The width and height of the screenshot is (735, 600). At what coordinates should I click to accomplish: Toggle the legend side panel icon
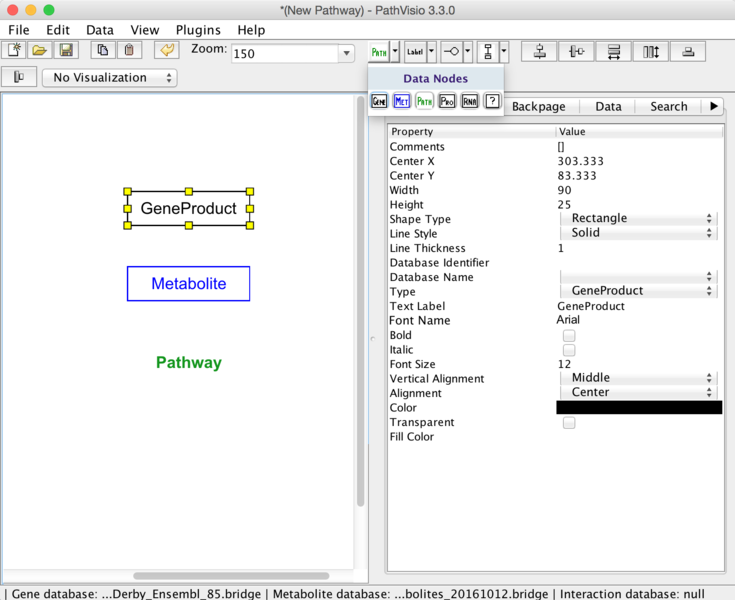pos(19,77)
